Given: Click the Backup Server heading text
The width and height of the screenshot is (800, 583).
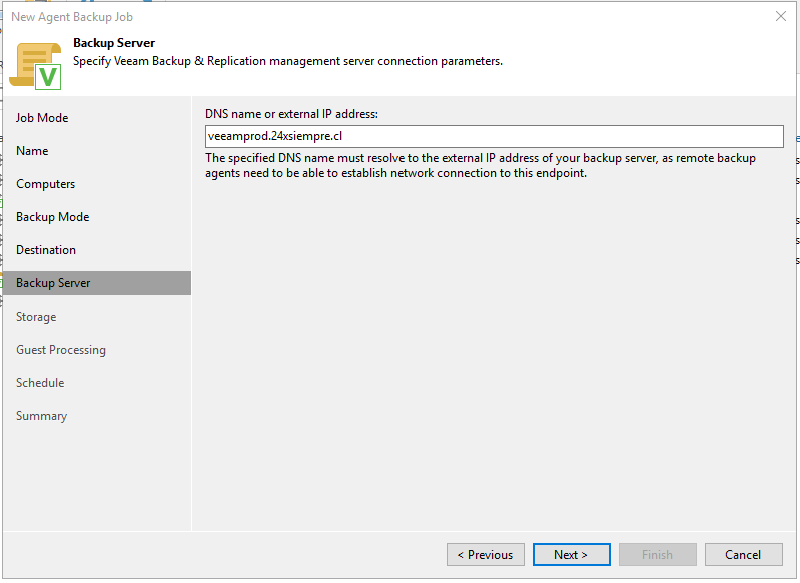Looking at the screenshot, I should pos(114,43).
